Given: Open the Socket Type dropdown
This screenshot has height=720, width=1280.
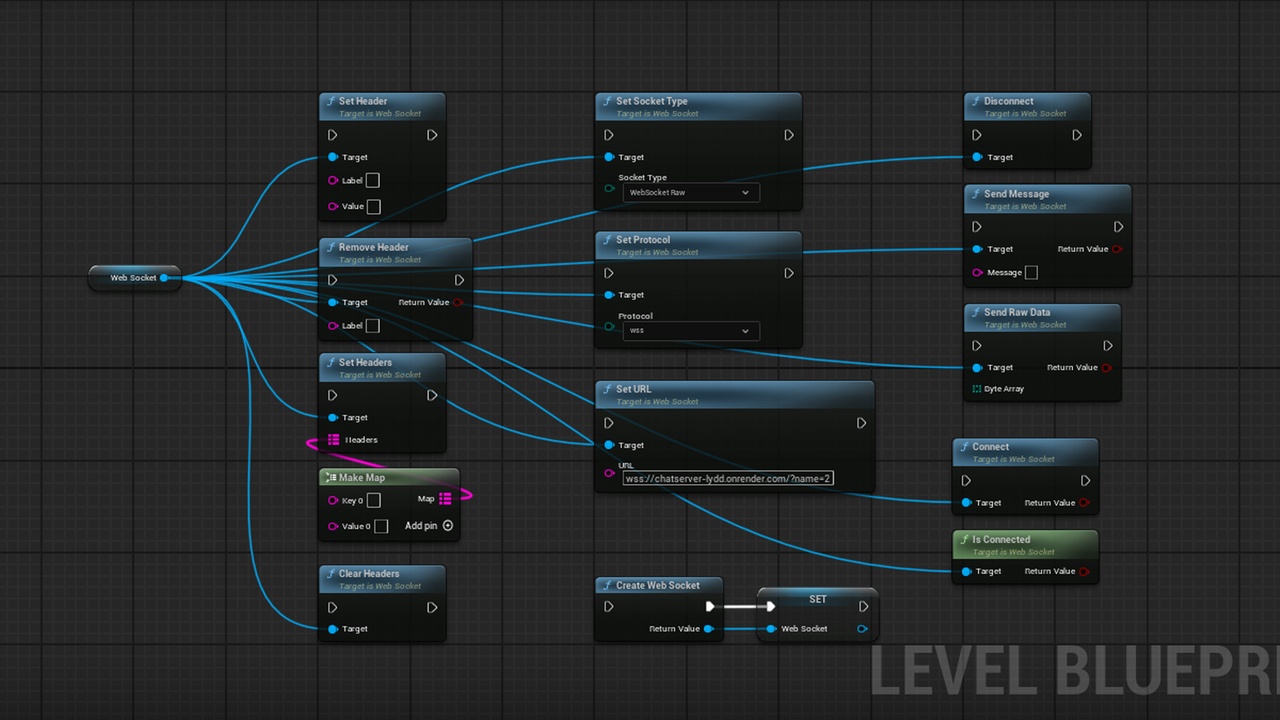Looking at the screenshot, I should (x=690, y=192).
